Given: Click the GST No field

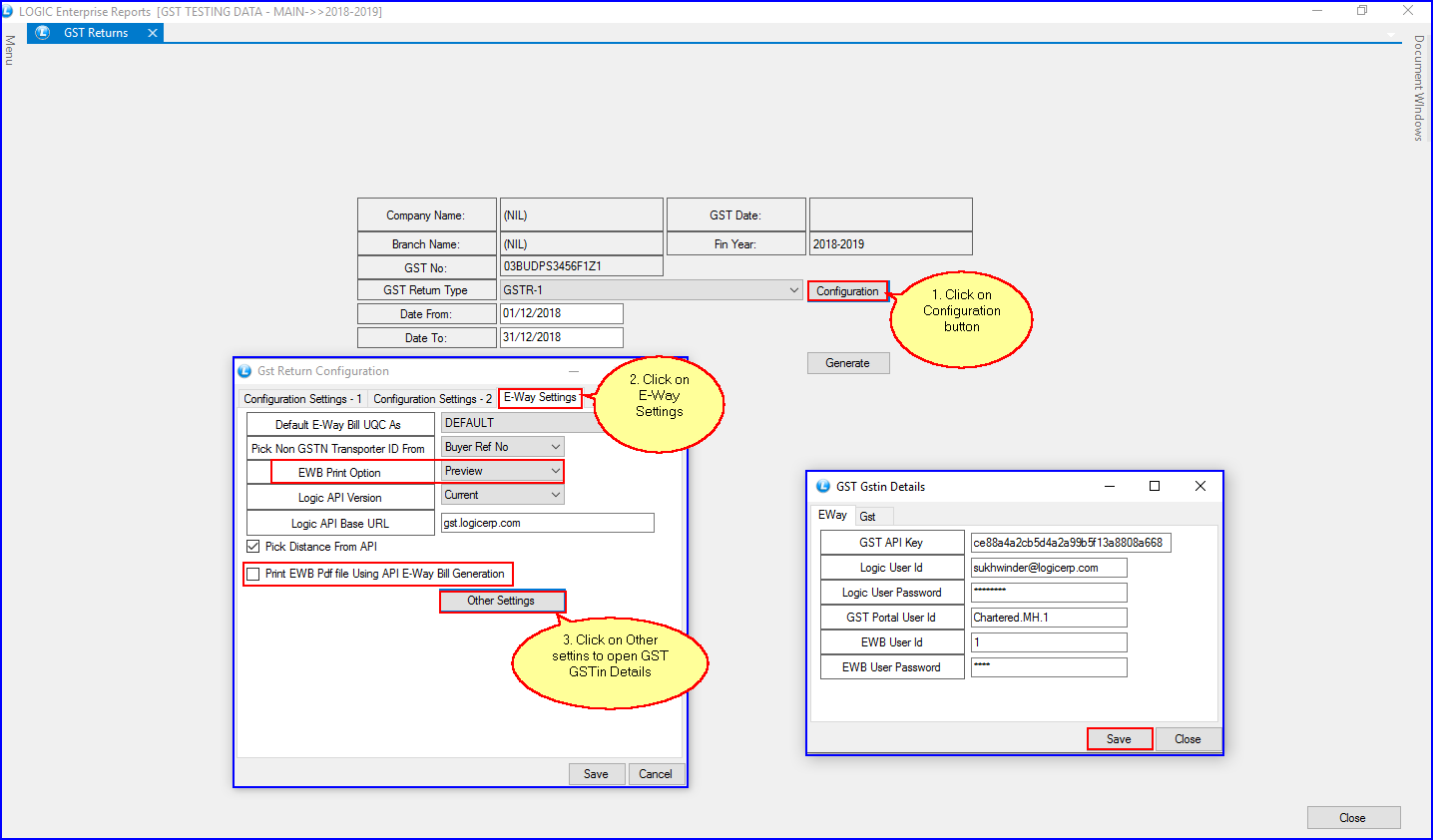Looking at the screenshot, I should point(581,266).
